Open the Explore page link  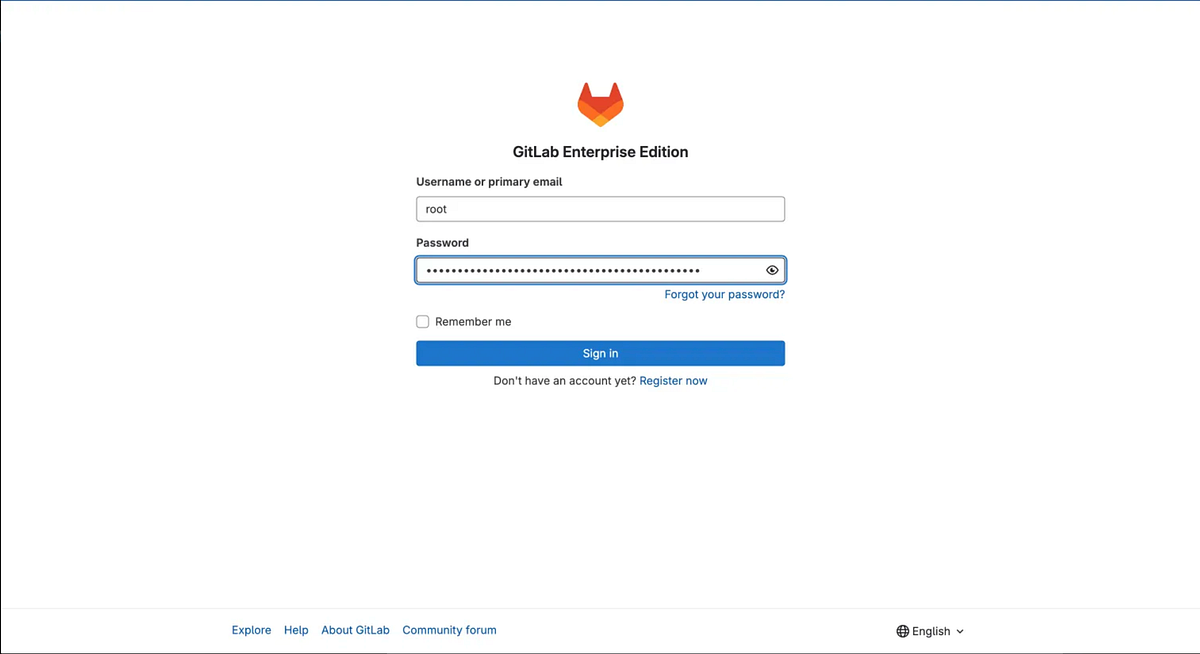point(251,630)
